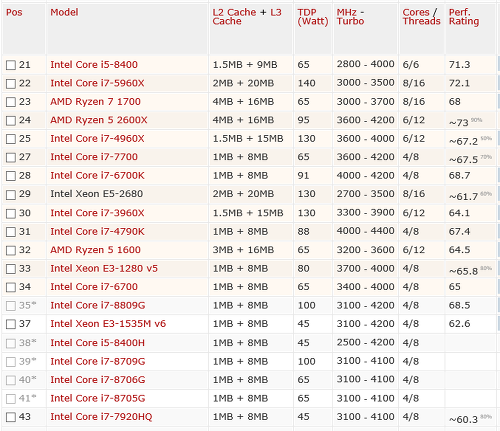
Task: Toggle the checkbox for position 33
Action: [11, 269]
